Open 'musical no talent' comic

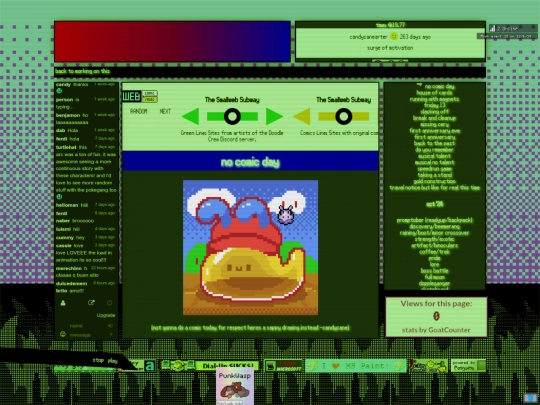tap(434, 162)
